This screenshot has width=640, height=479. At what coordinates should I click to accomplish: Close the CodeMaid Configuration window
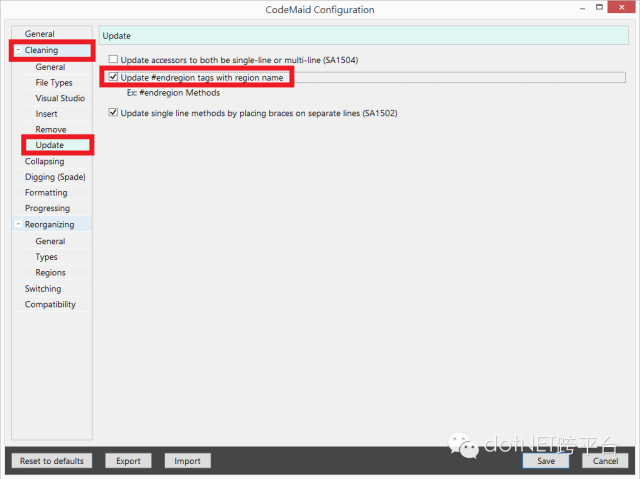(x=622, y=7)
